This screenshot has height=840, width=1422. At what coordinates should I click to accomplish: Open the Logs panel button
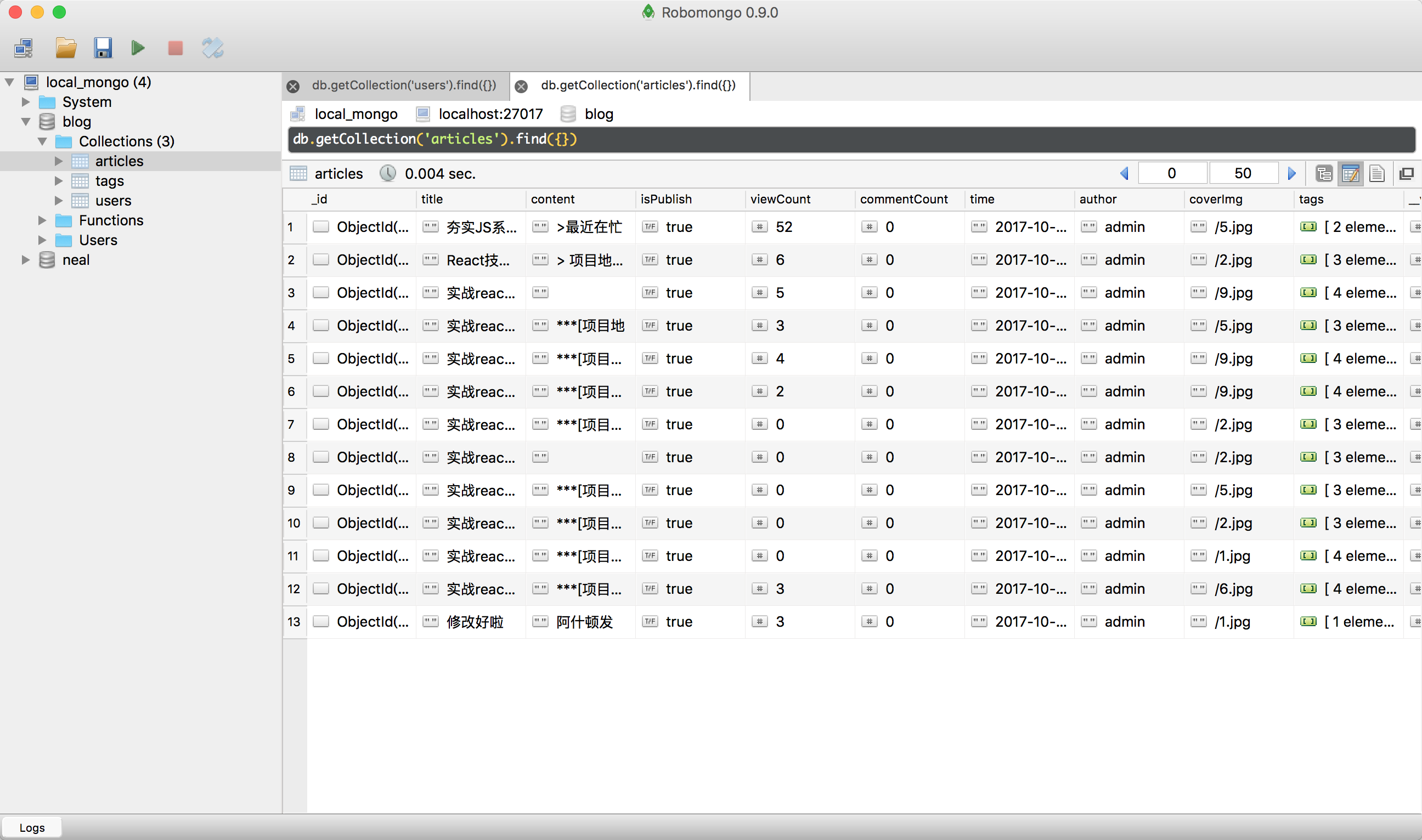point(32,827)
